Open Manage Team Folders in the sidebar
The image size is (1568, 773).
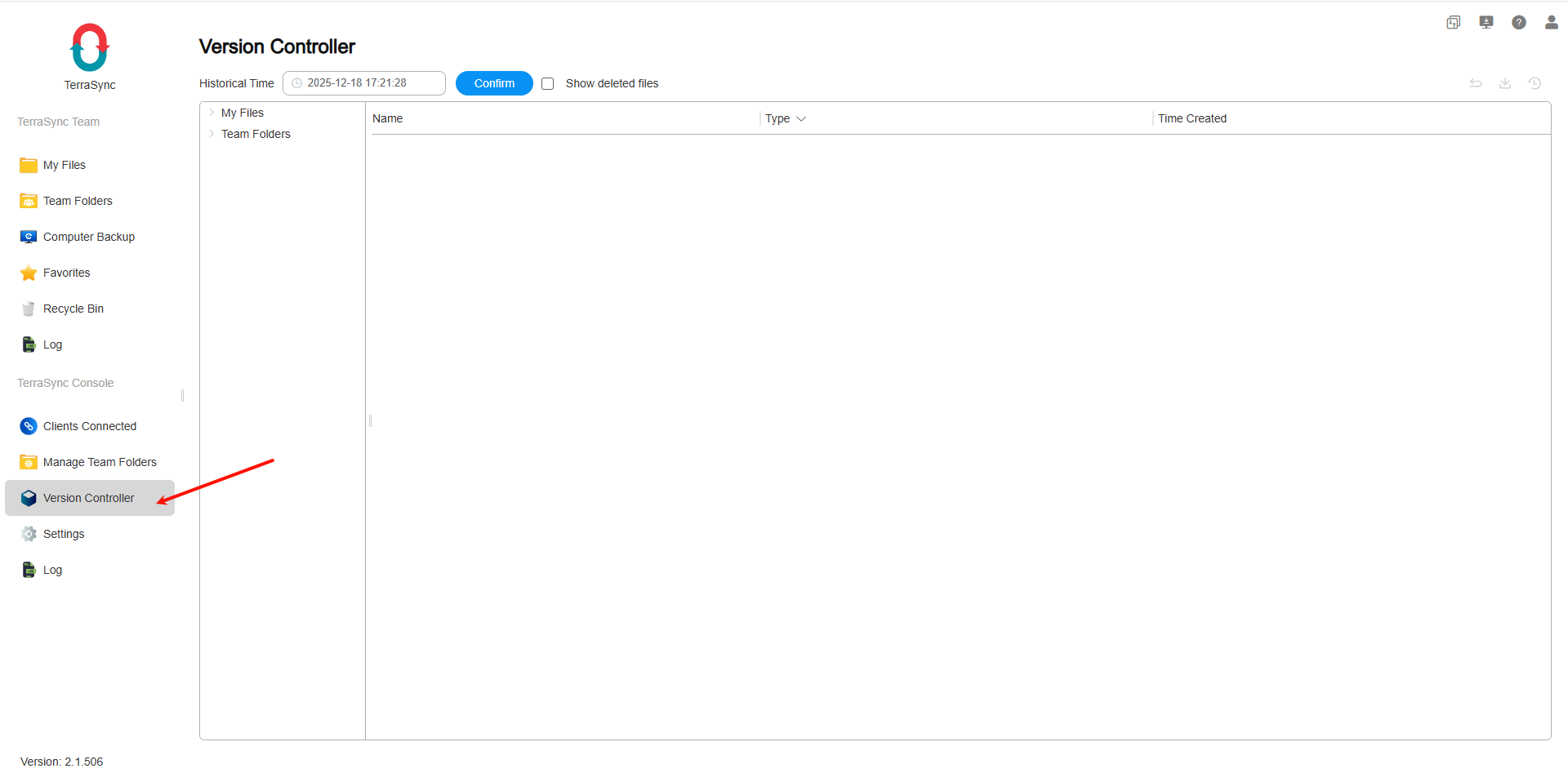[x=90, y=462]
